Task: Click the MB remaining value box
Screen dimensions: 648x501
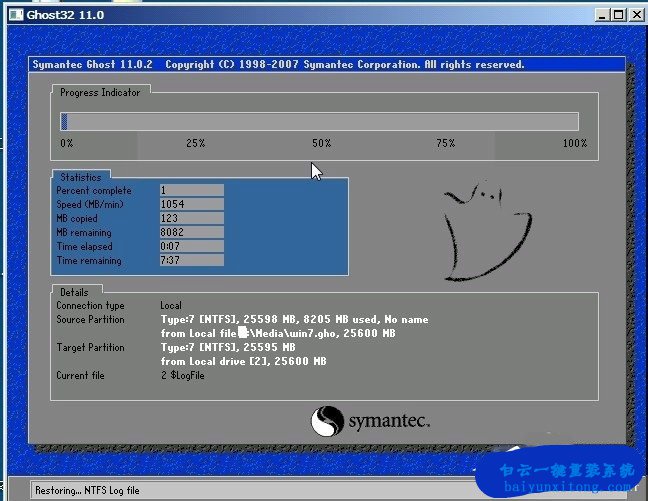Action: [191, 232]
